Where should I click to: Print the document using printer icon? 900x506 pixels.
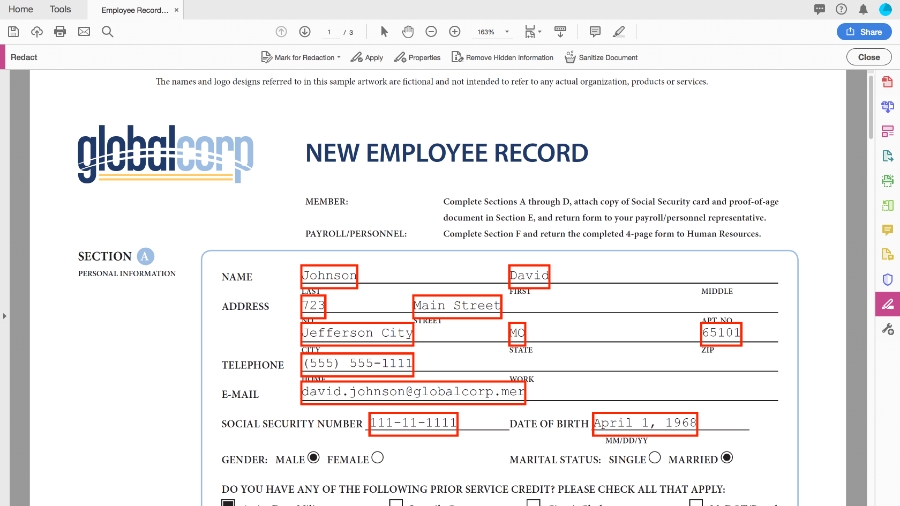click(60, 32)
